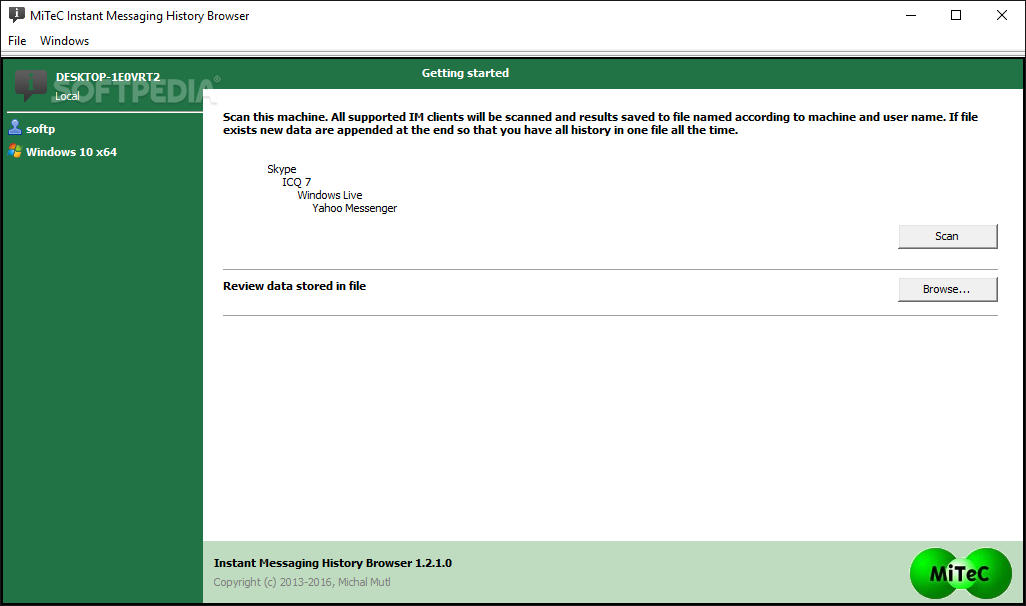Click the Scan this machine description paragraph
This screenshot has height=606, width=1026.
[600, 124]
